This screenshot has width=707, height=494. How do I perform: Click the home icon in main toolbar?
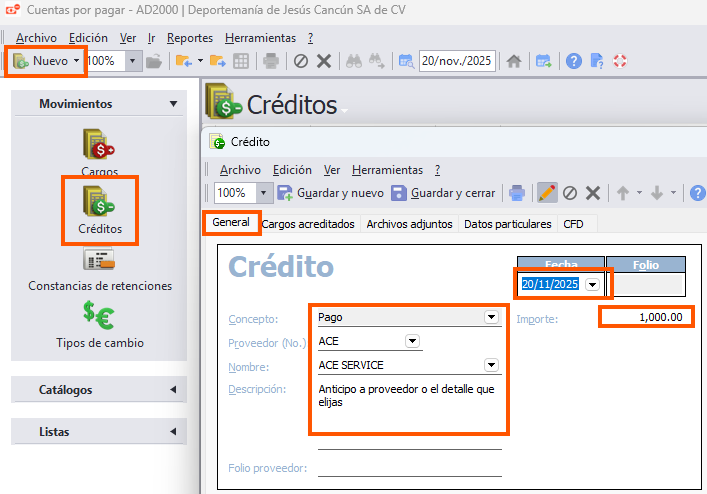pos(514,61)
